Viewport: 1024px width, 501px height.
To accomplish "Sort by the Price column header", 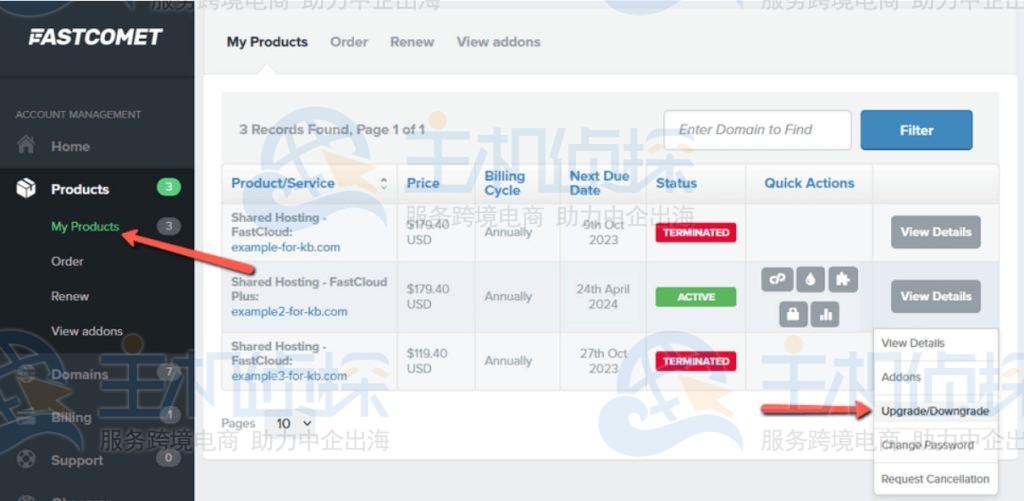I will pyautogui.click(x=423, y=184).
